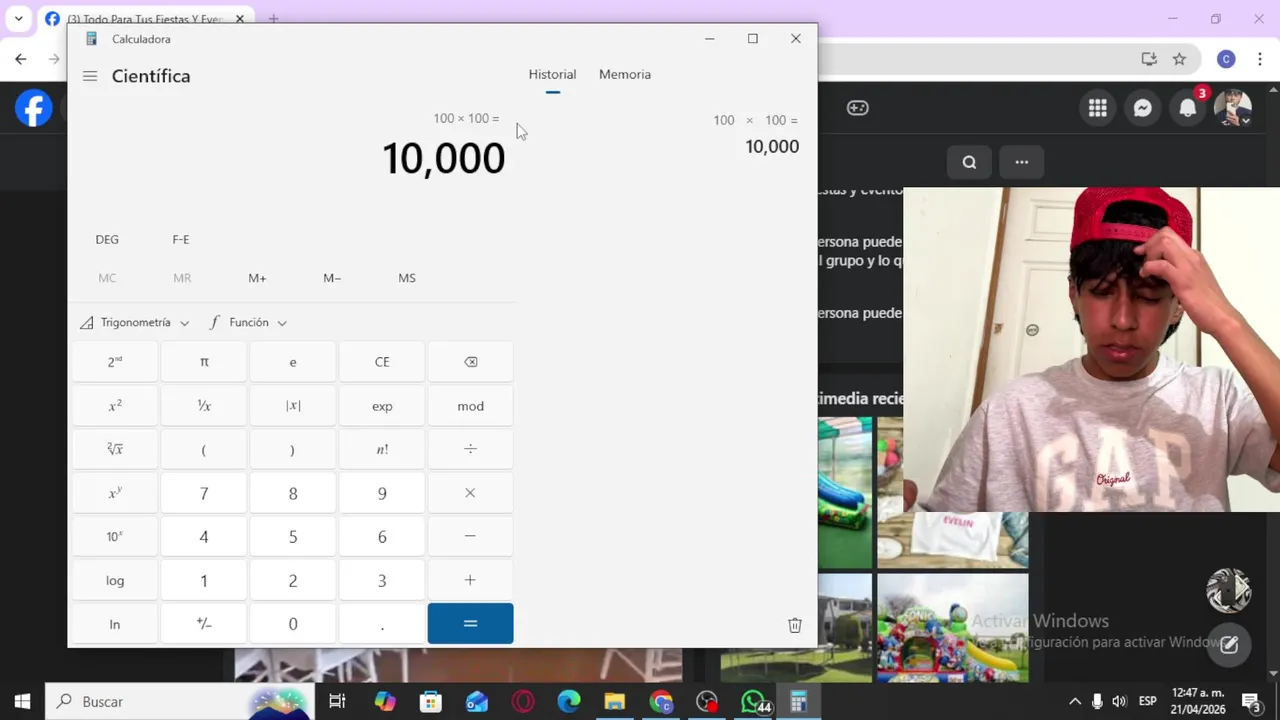Click the pi constant key
The height and width of the screenshot is (720, 1280).
click(204, 362)
